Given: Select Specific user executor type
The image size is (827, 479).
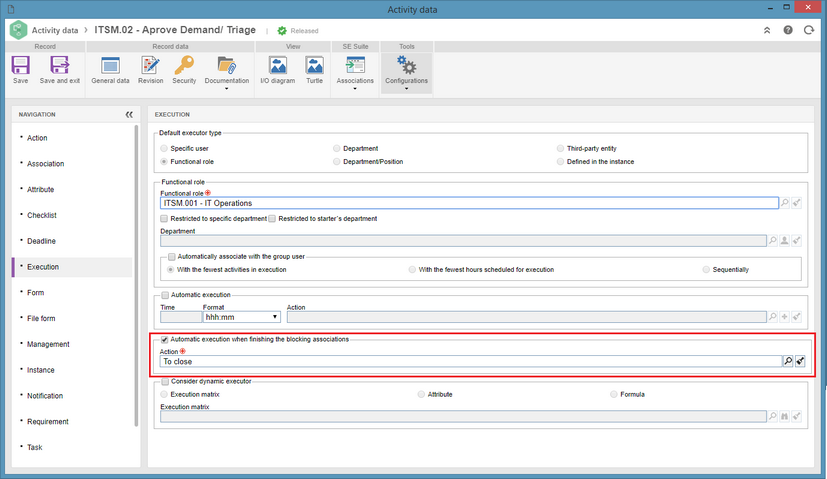Looking at the screenshot, I should click(164, 148).
